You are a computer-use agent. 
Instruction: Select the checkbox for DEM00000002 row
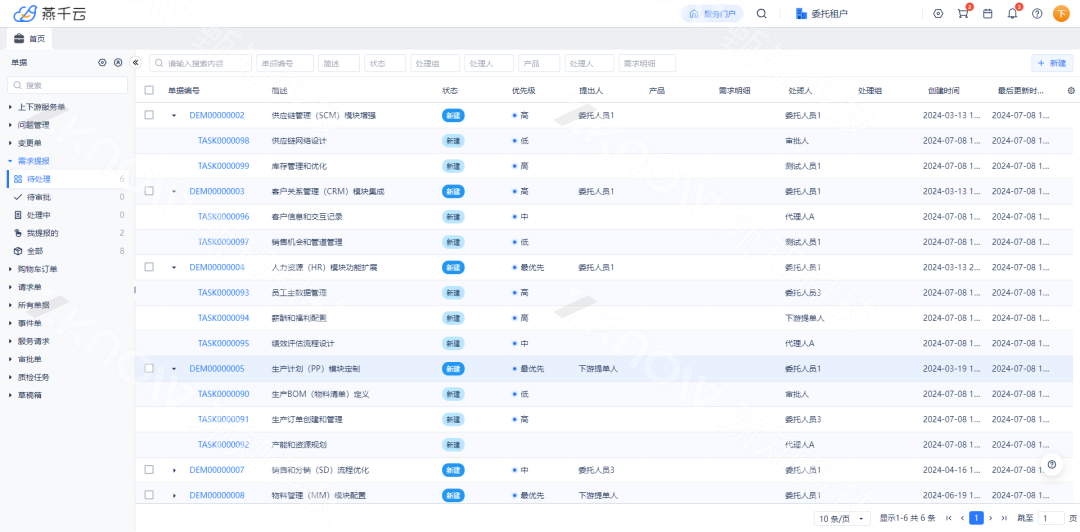click(x=149, y=115)
